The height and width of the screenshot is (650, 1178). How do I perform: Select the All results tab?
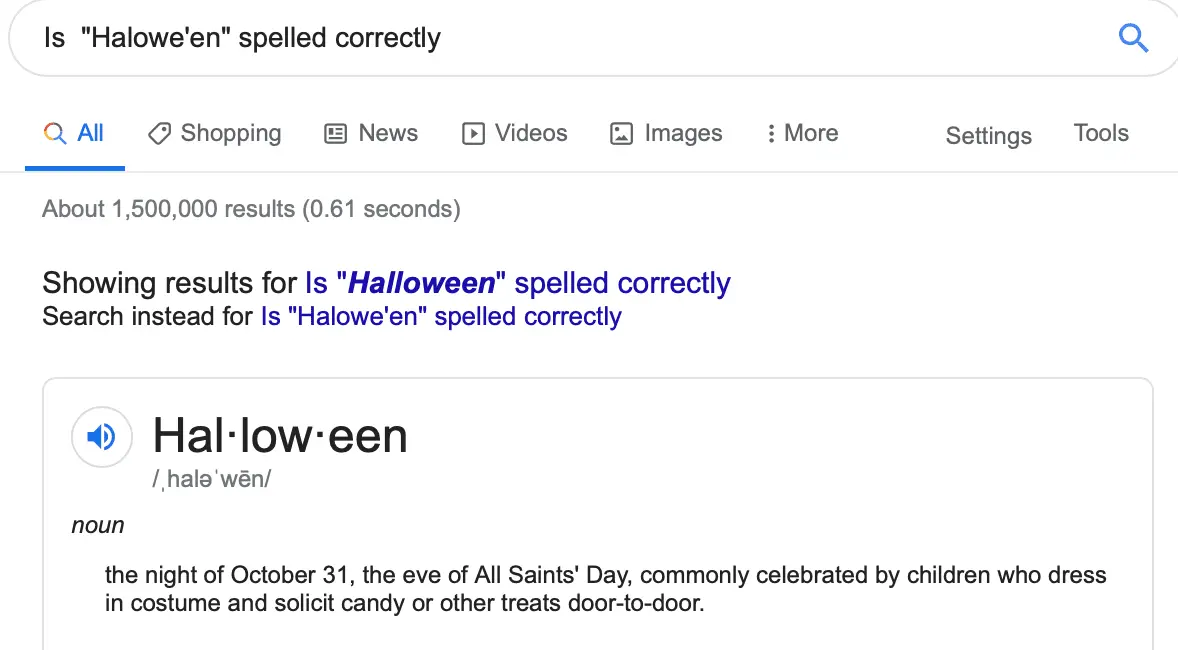(90, 134)
